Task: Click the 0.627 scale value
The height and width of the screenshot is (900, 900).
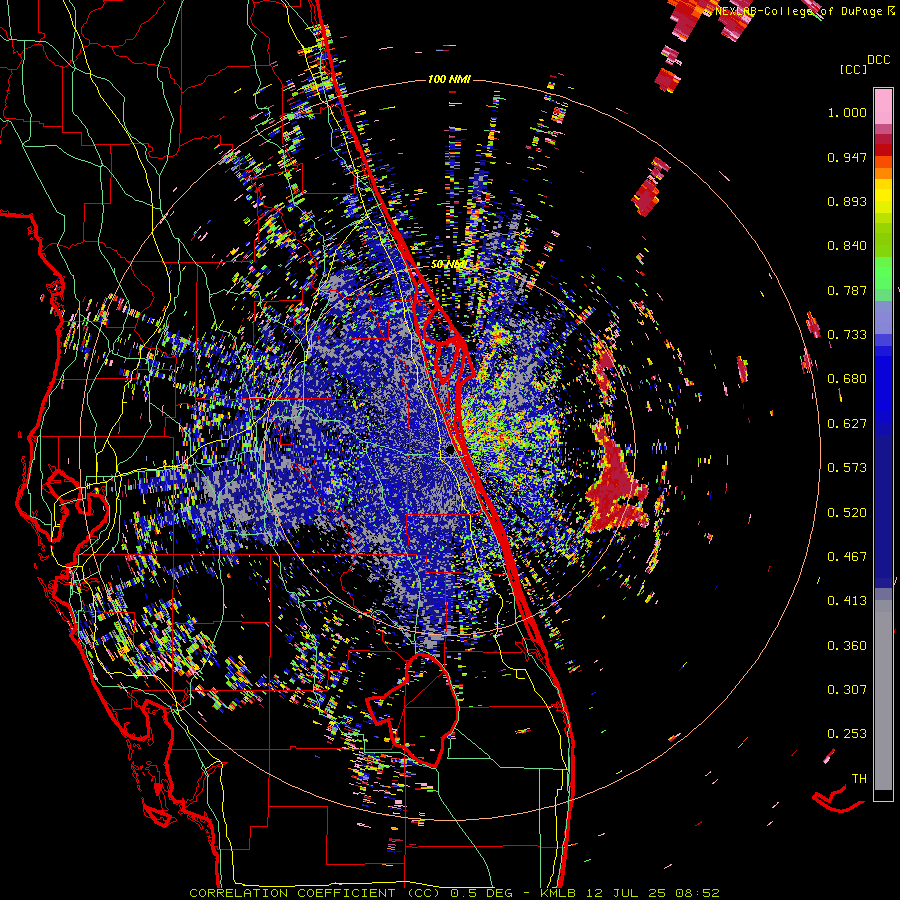Action: pos(847,424)
